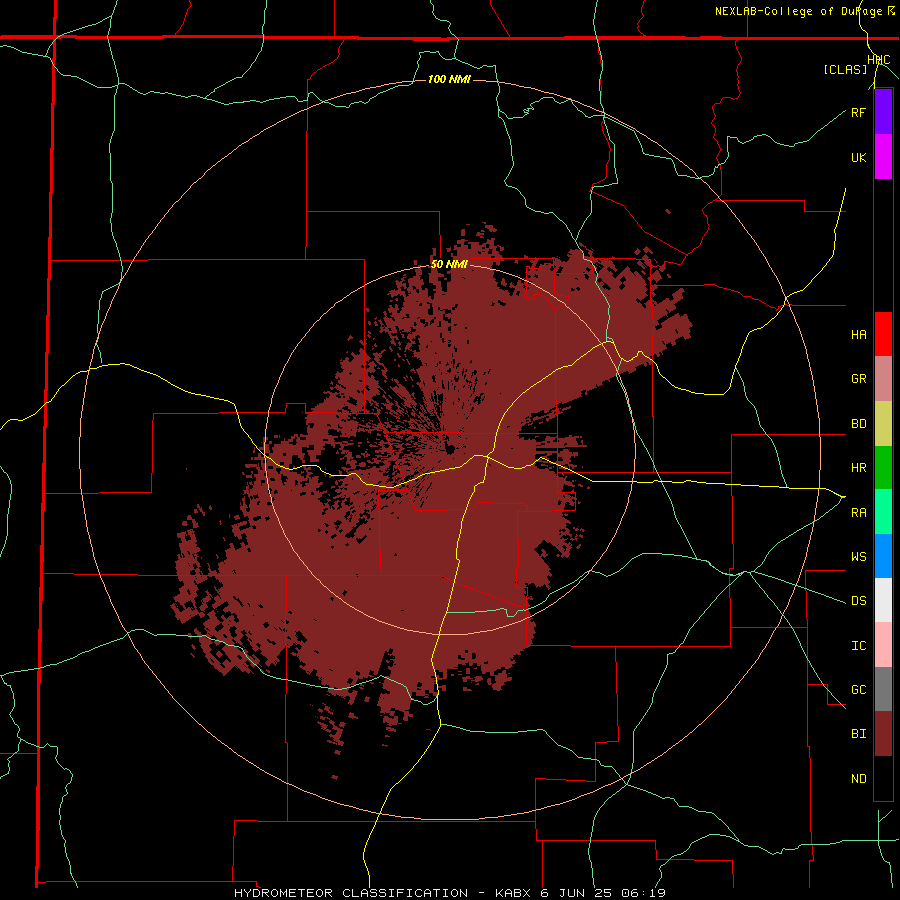Click the HYDROMETEOR CLASSIFICATION title text

click(x=351, y=893)
